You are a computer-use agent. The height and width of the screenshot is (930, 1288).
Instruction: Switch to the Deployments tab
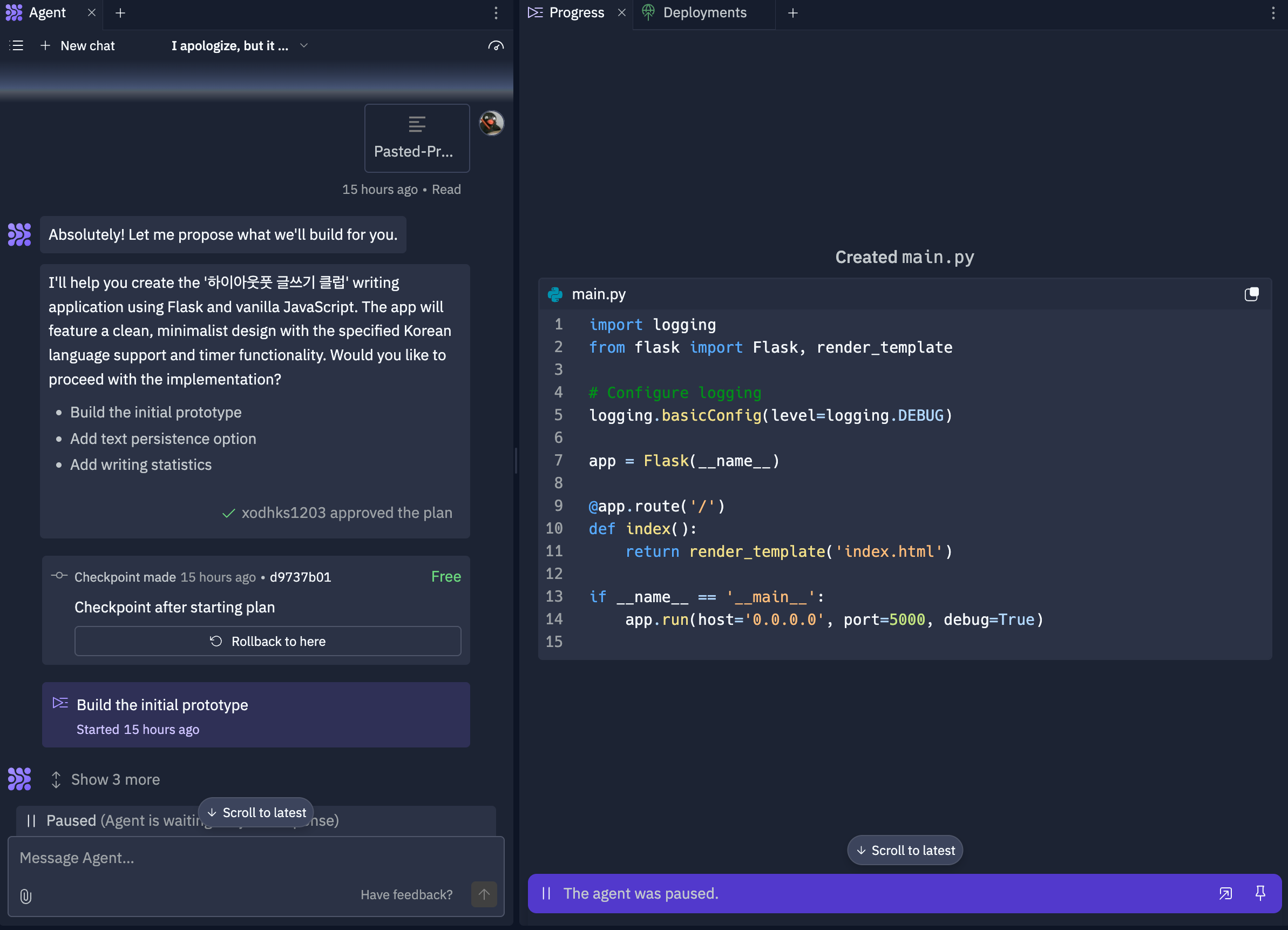point(703,12)
